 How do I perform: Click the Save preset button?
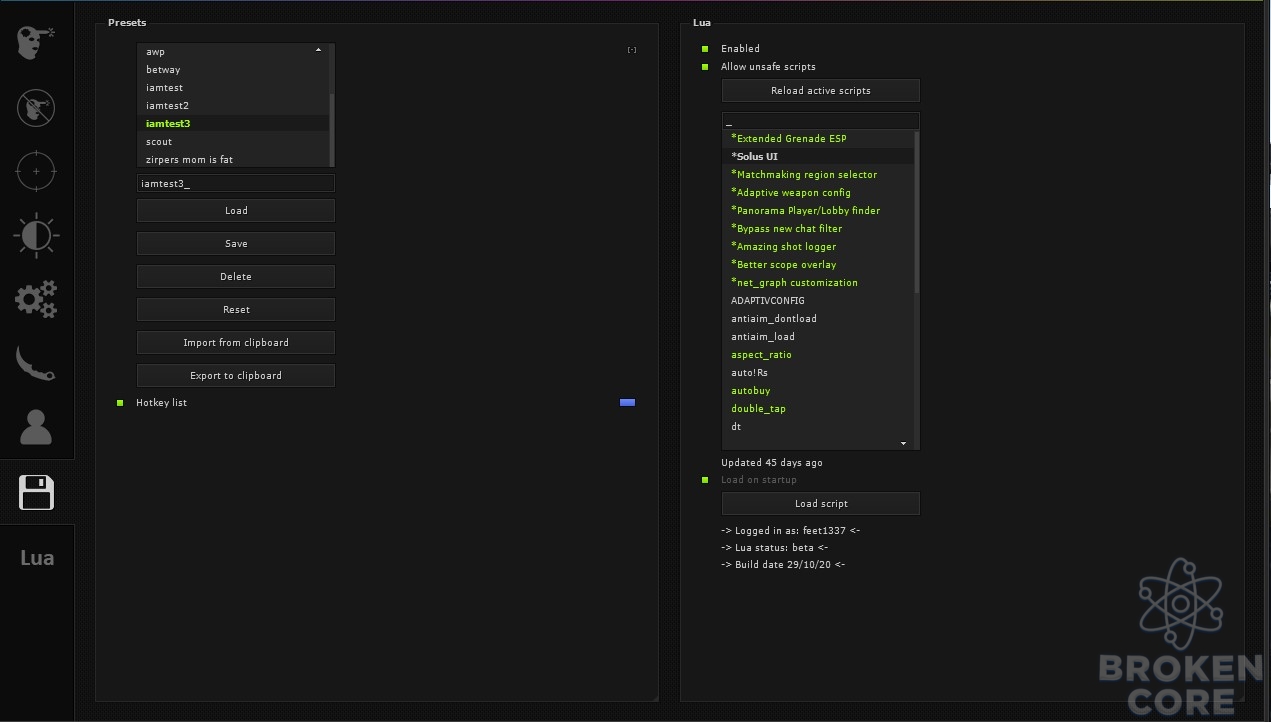pos(236,244)
